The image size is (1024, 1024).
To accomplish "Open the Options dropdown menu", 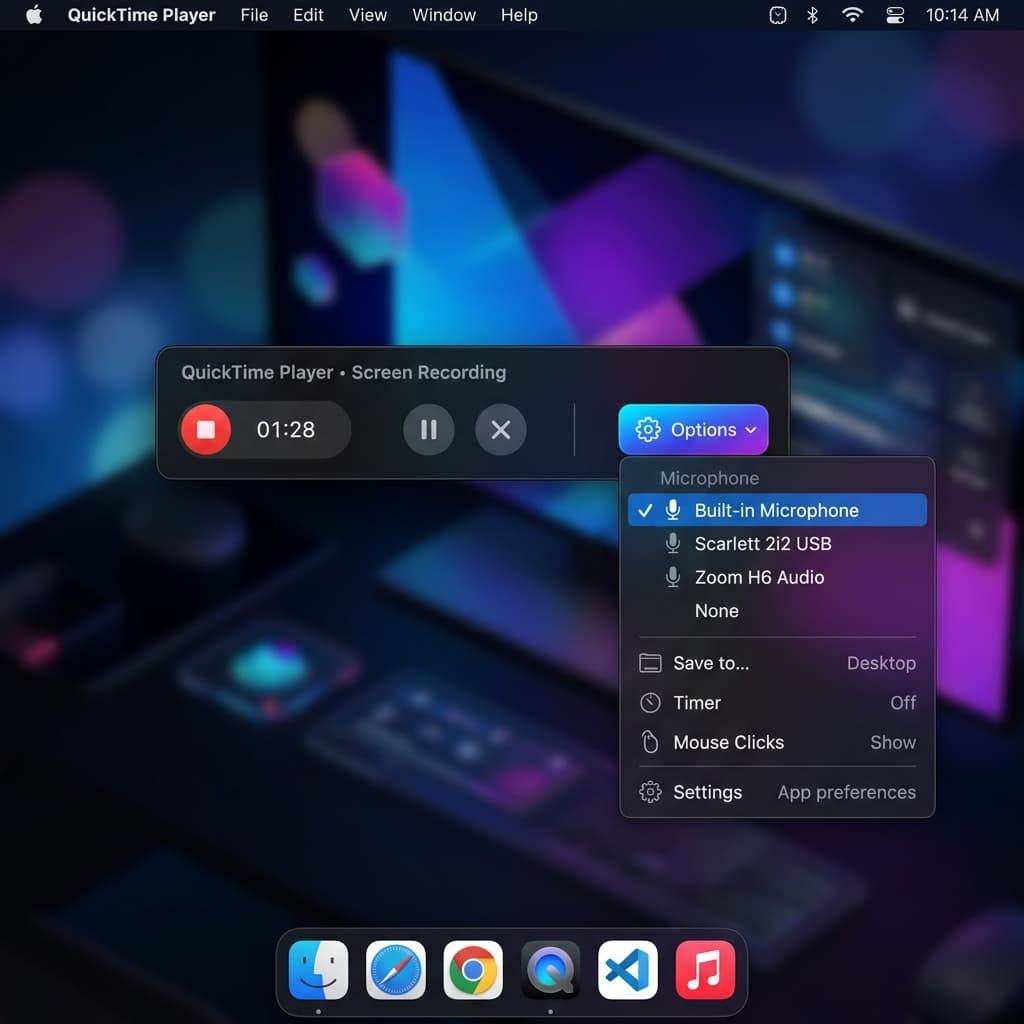I will pyautogui.click(x=694, y=429).
